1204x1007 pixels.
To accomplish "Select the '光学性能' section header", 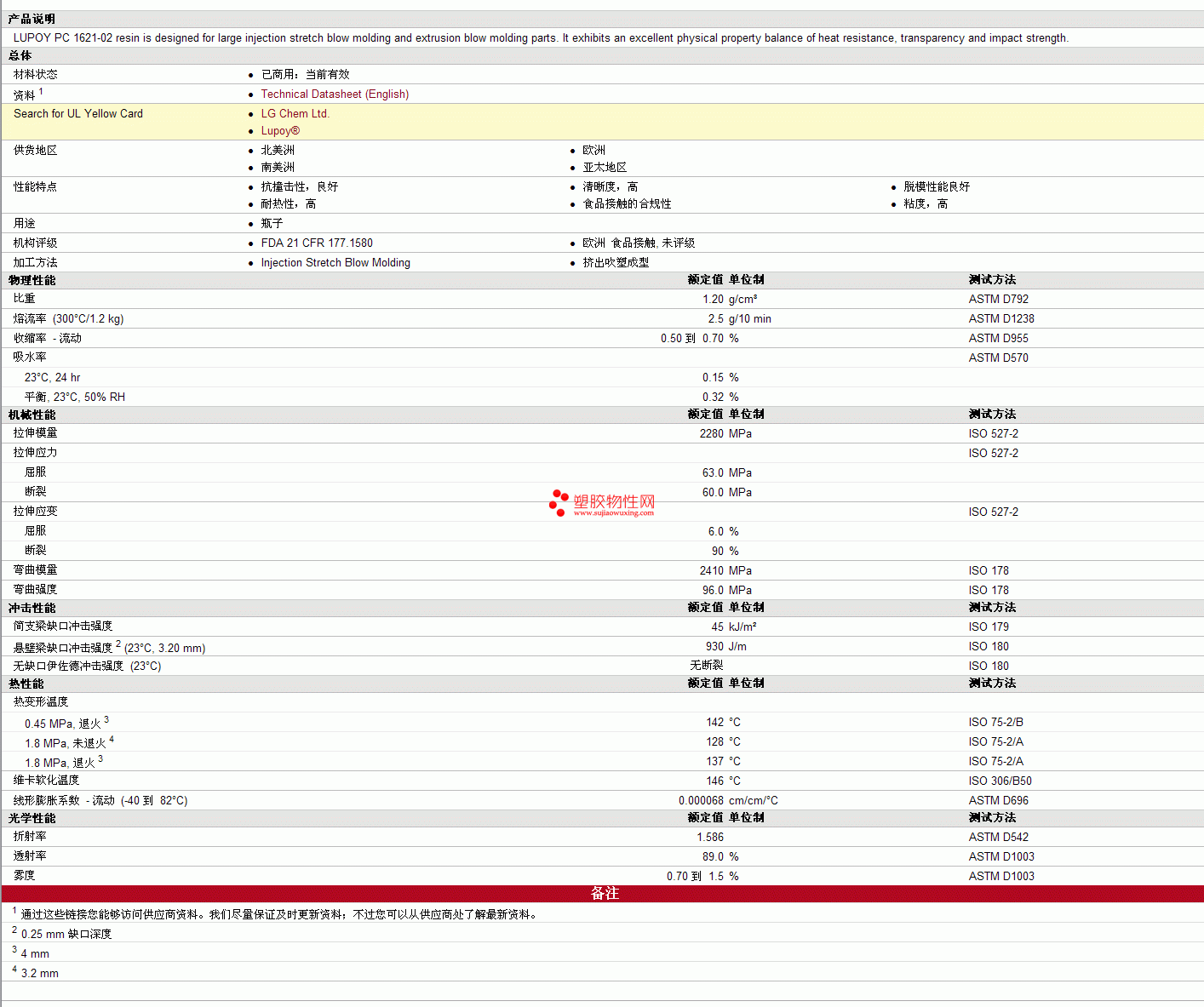I will [x=32, y=818].
